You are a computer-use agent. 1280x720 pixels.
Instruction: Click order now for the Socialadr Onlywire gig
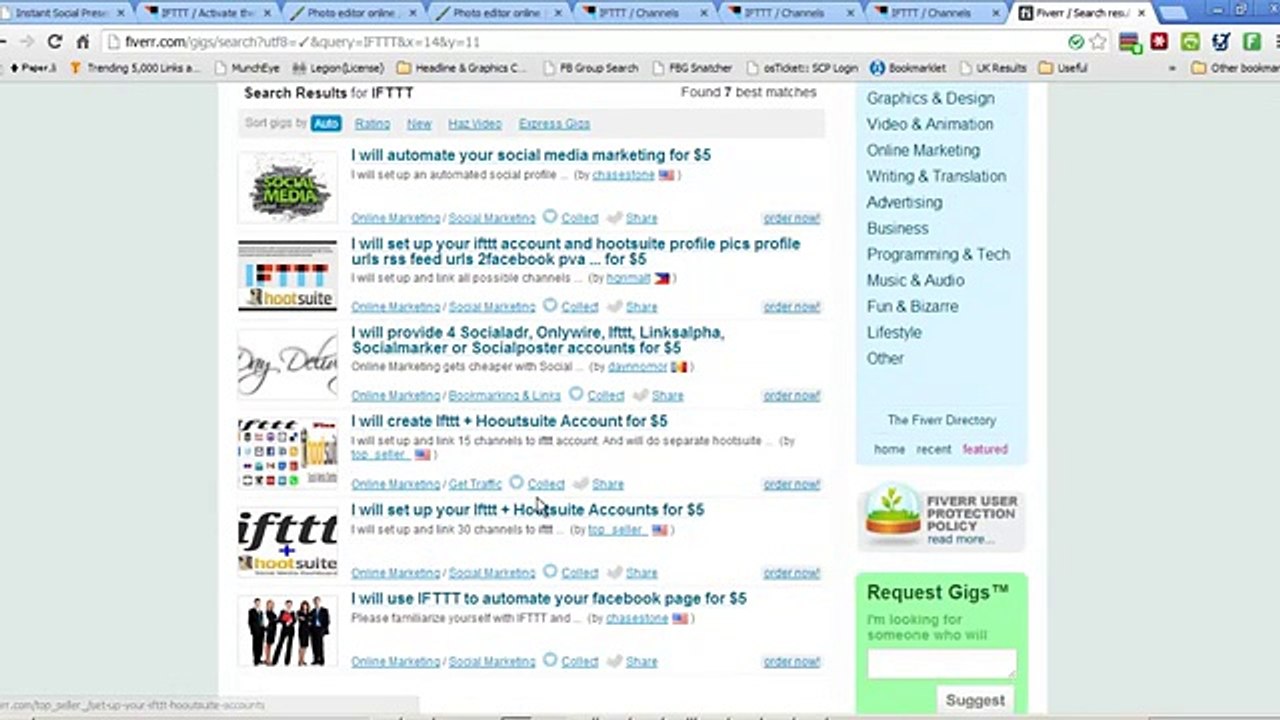click(792, 395)
